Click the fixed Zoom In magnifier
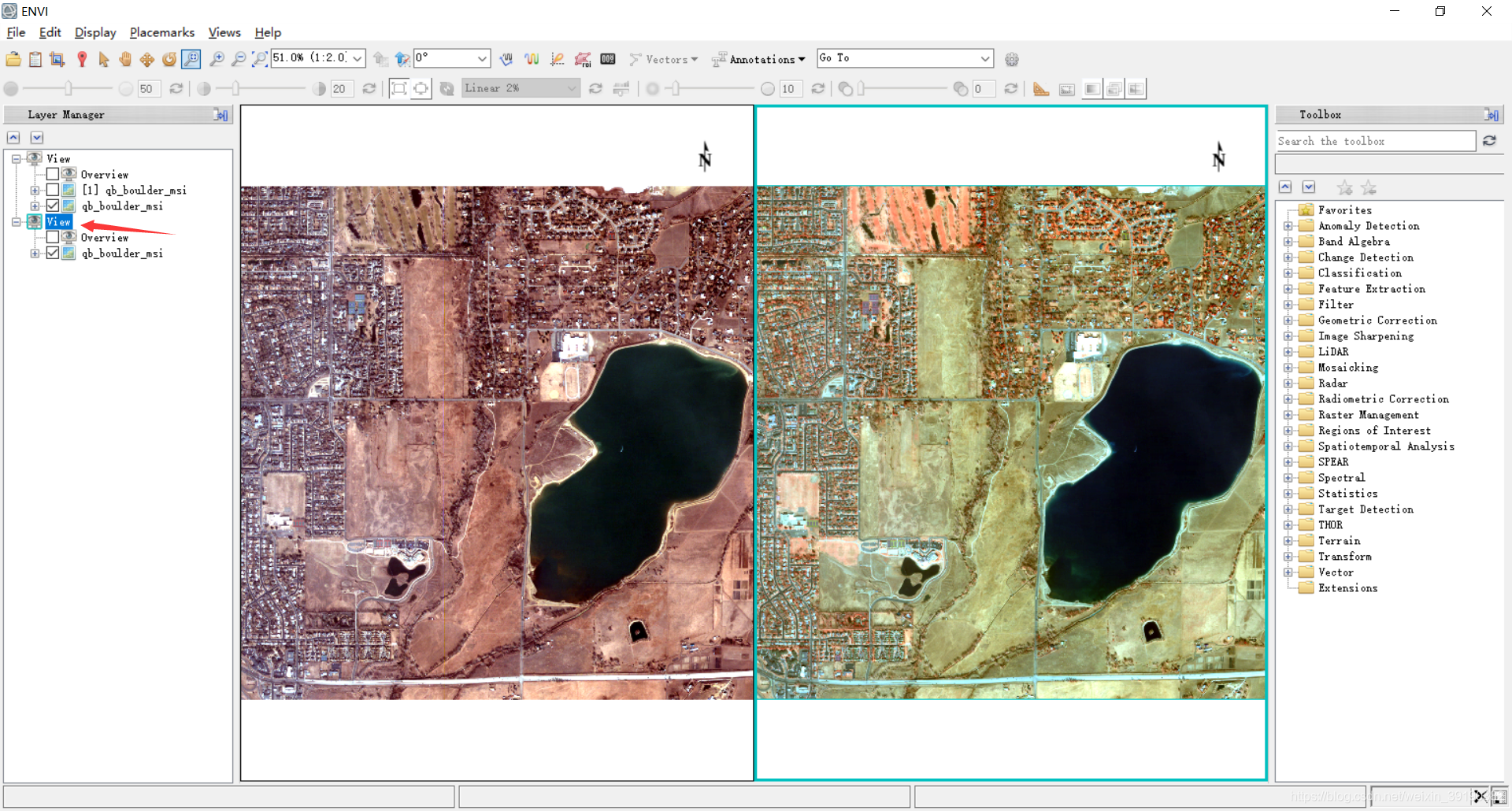The height and width of the screenshot is (811, 1512). pos(217,59)
